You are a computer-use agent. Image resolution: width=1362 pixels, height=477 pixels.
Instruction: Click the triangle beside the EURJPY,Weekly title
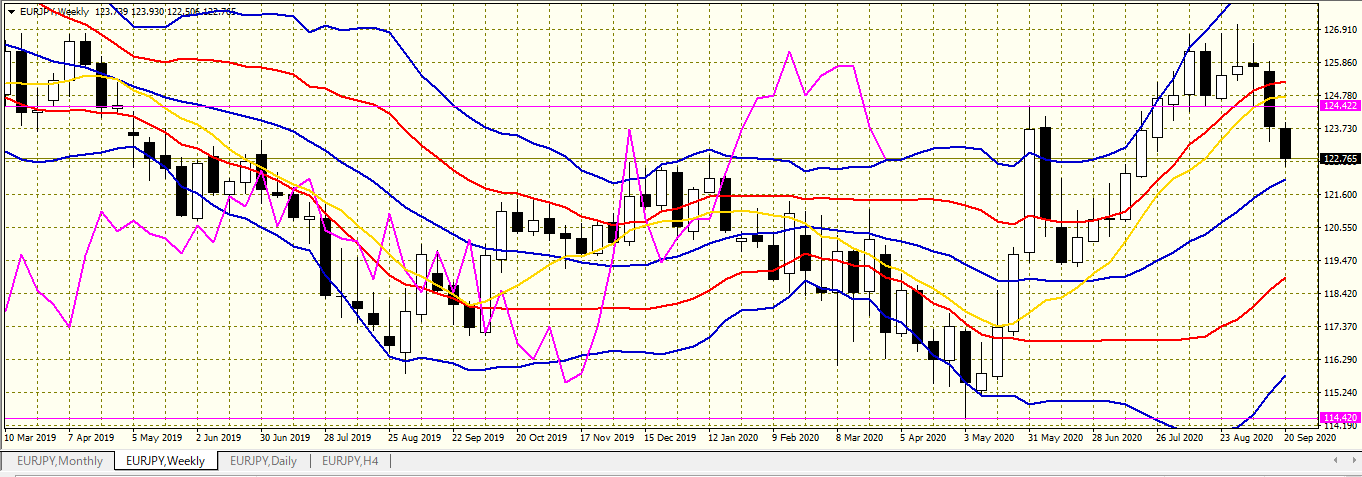click(11, 12)
